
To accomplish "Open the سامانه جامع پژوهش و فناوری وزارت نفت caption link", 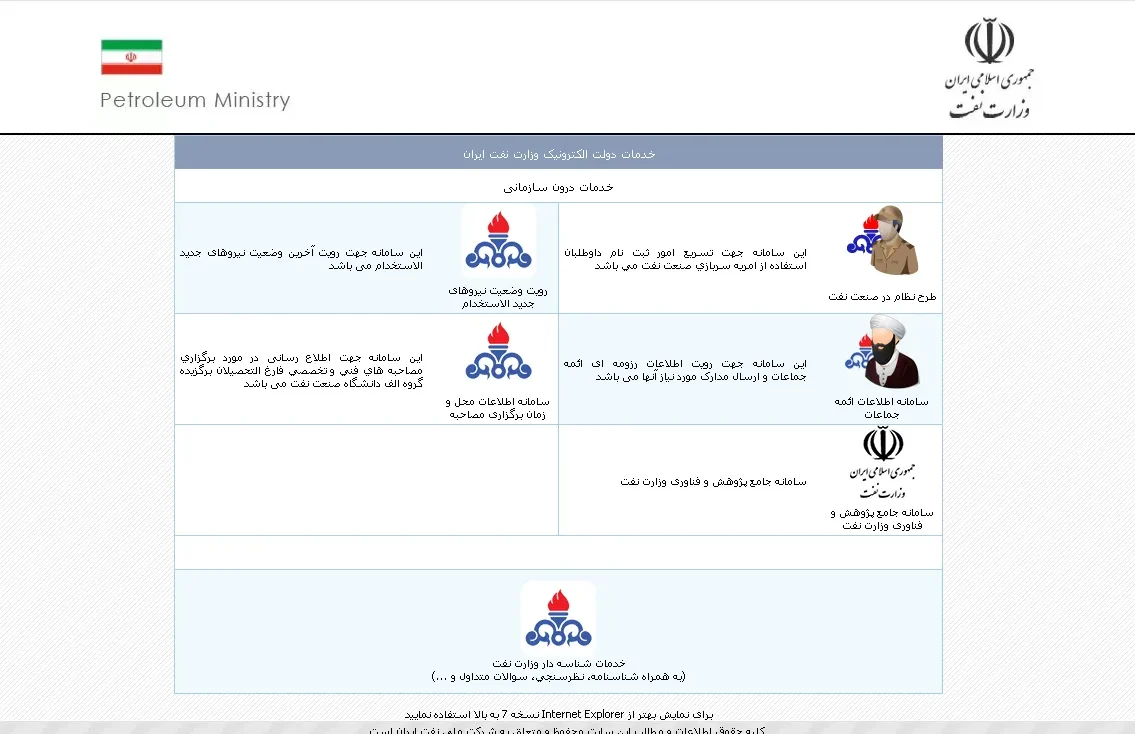I will click(882, 519).
